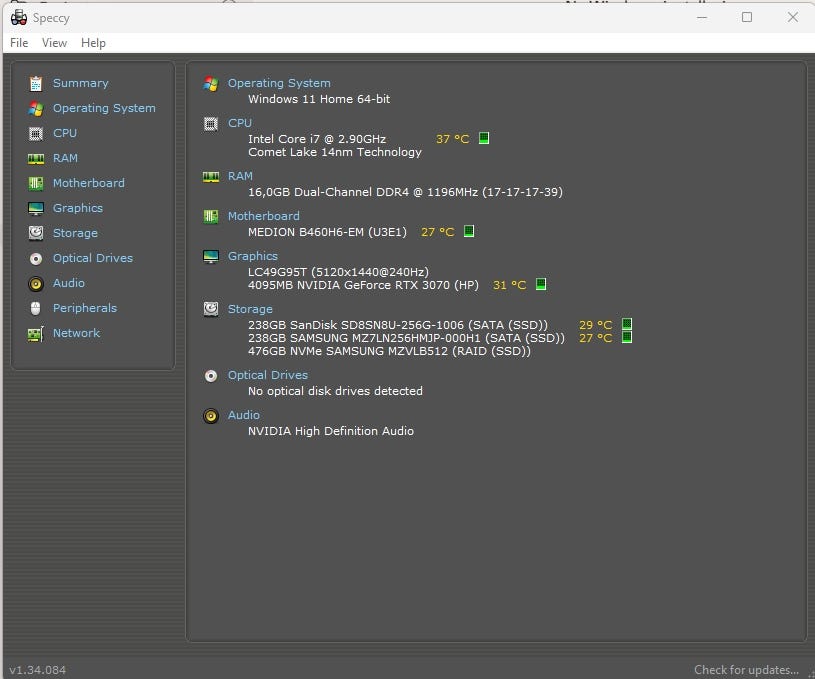Click the Network card icon in sidebar
This screenshot has width=815, height=679.
(x=36, y=334)
